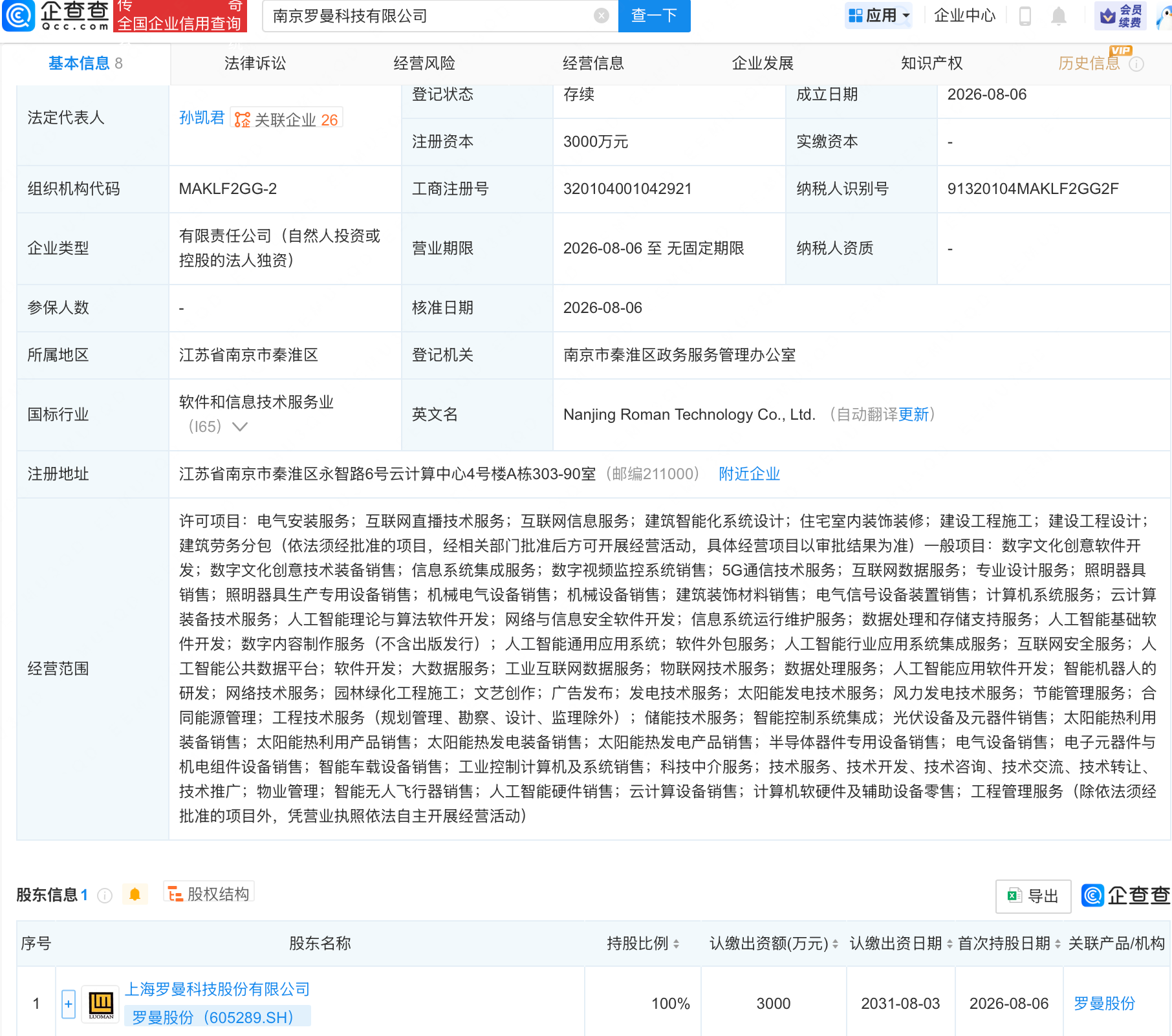Open the 企业发展 tab
The image size is (1172, 1036).
pyautogui.click(x=763, y=63)
